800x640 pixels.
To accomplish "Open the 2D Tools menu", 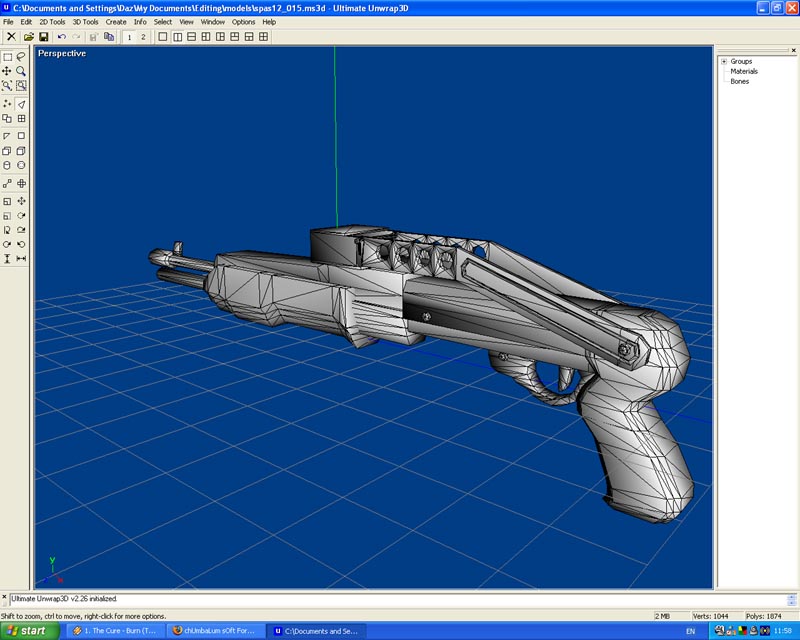I will click(52, 21).
